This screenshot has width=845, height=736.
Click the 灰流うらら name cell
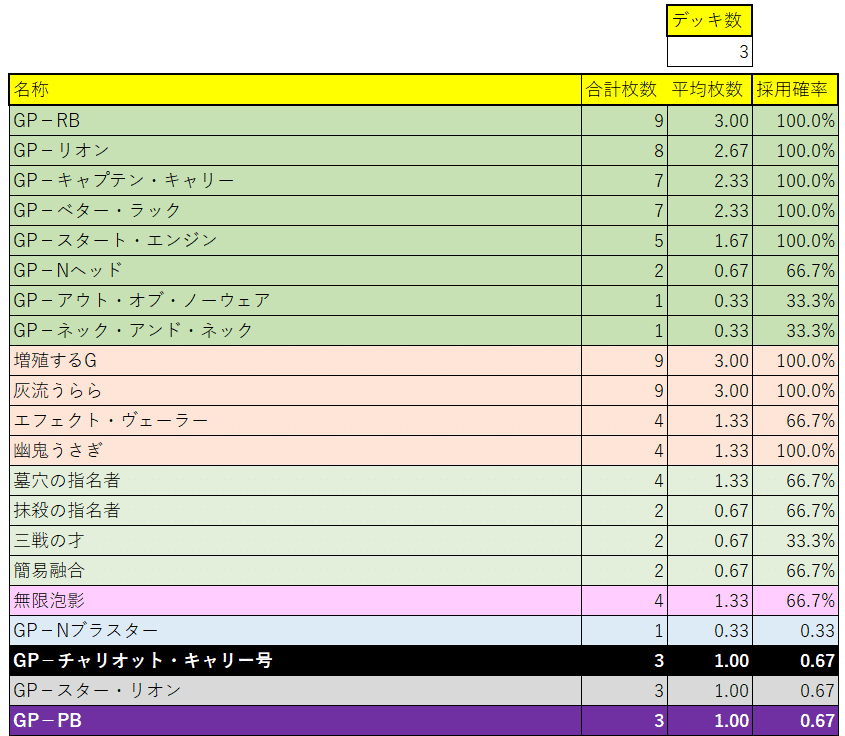point(295,391)
